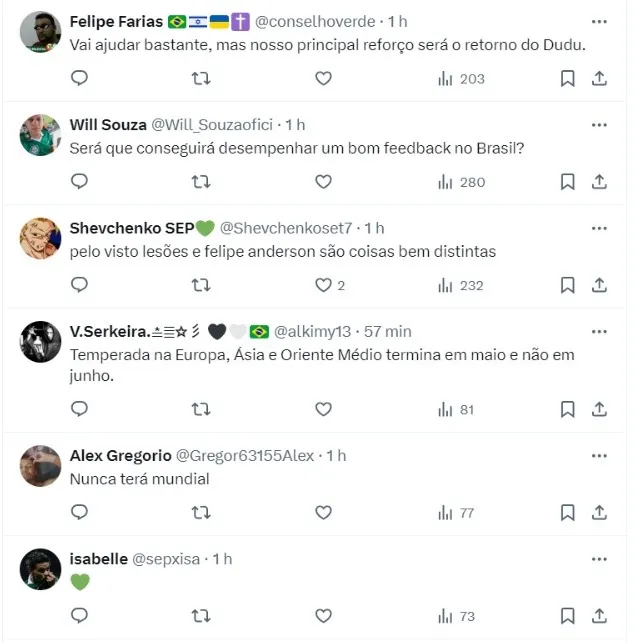Share V.Serkeira's tweet
The image size is (639, 643).
tap(599, 409)
